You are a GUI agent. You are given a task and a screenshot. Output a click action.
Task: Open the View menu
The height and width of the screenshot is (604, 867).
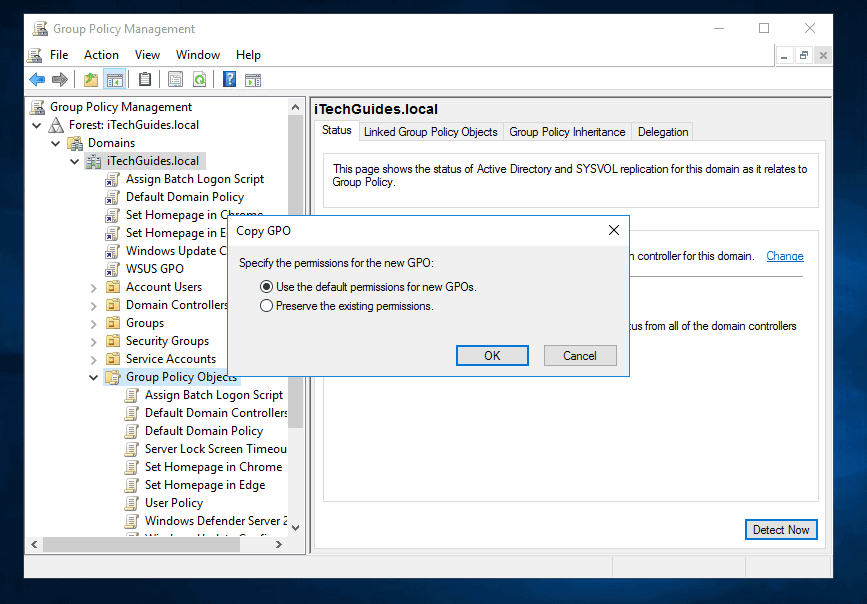pyautogui.click(x=147, y=55)
